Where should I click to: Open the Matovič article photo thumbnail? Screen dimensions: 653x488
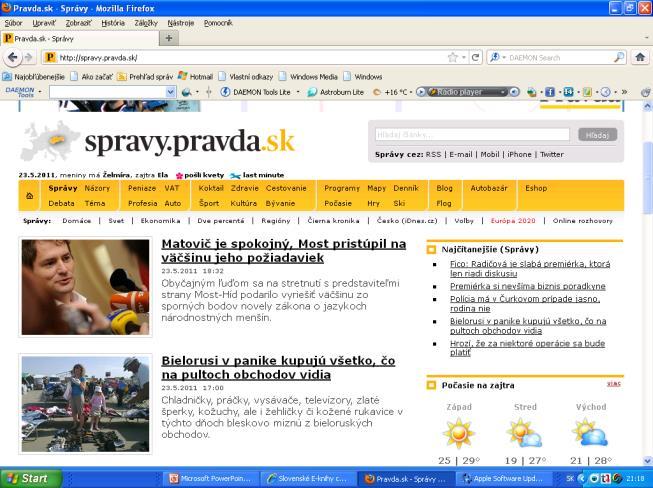[x=85, y=287]
